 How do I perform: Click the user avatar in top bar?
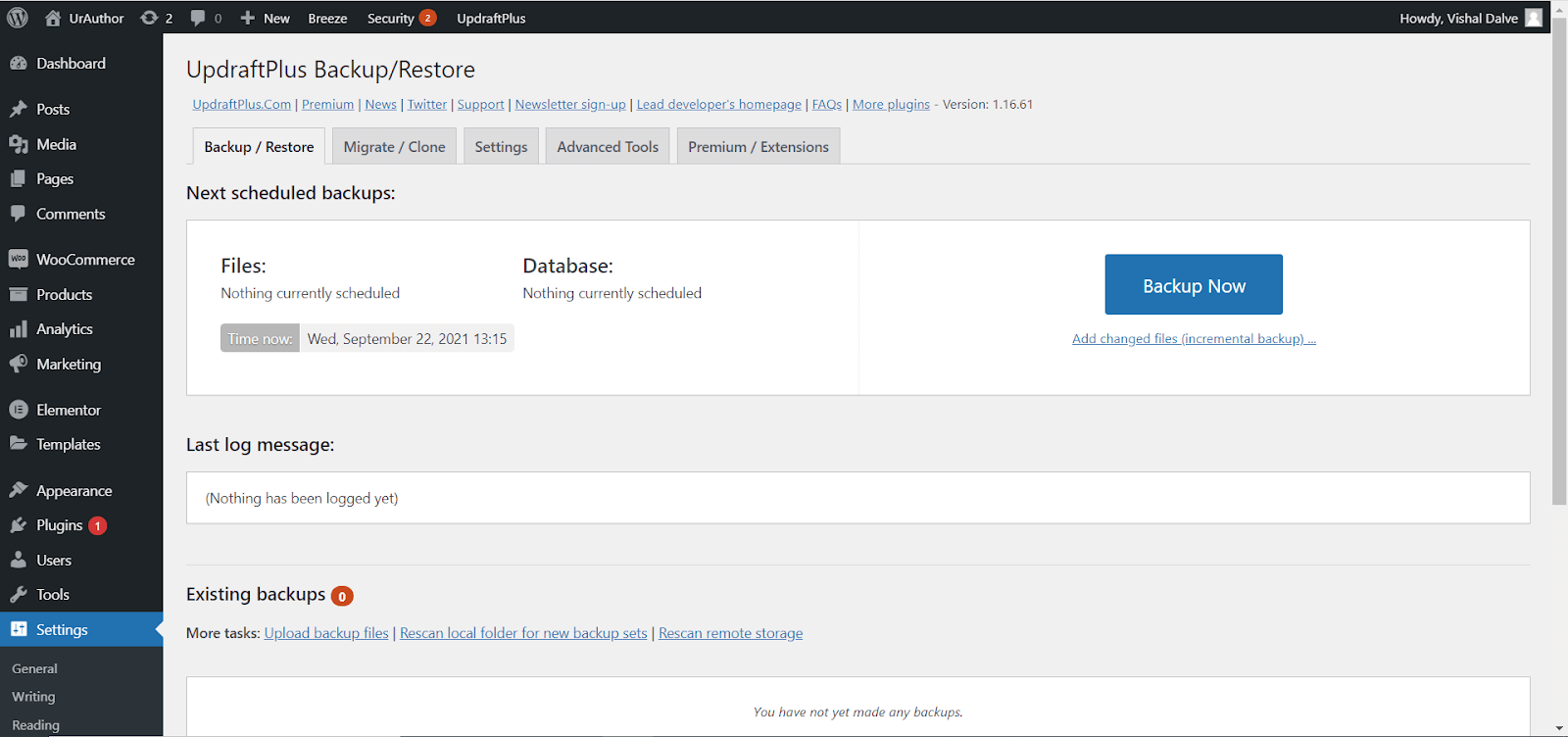pyautogui.click(x=1534, y=18)
